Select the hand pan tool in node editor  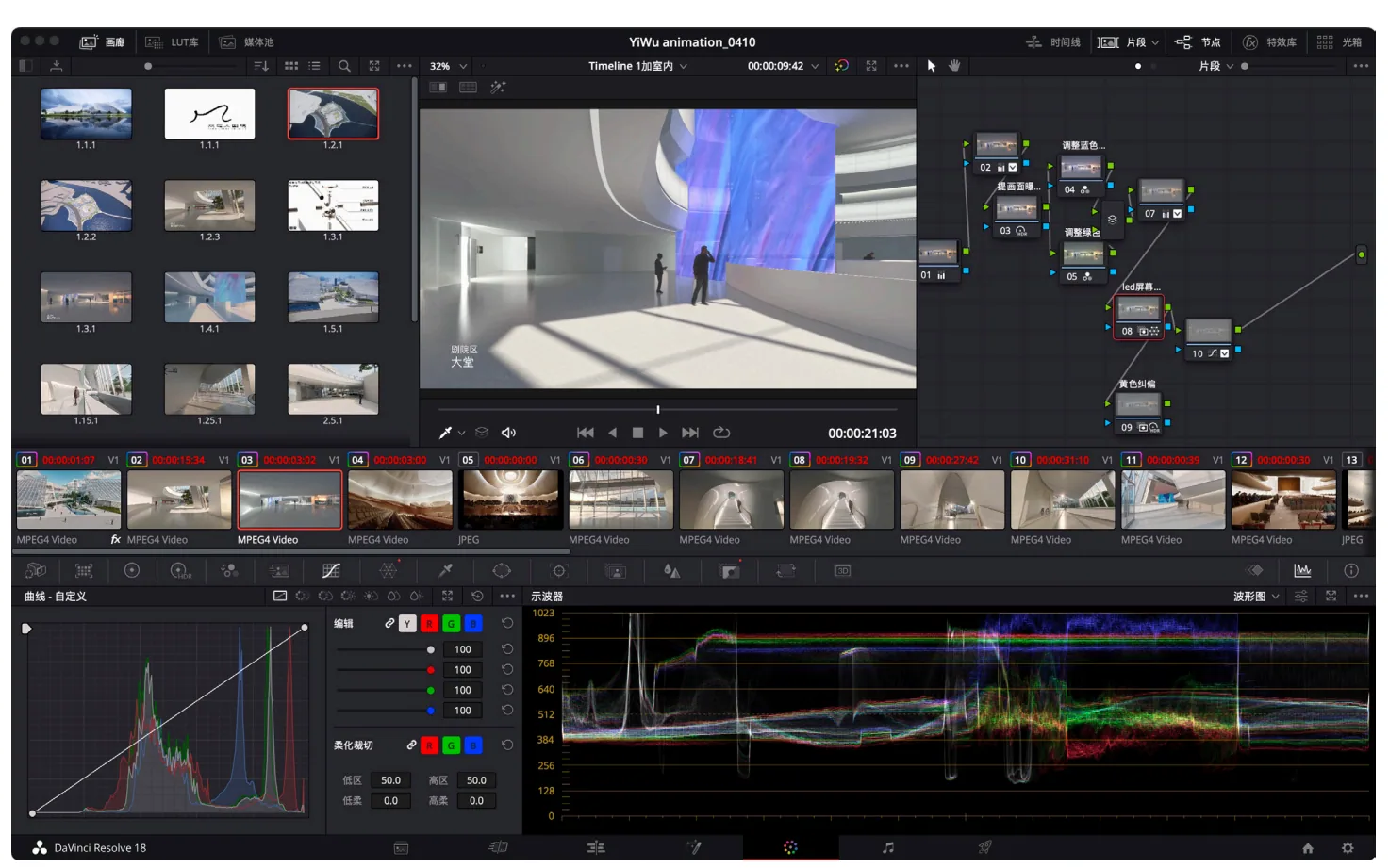coord(954,66)
